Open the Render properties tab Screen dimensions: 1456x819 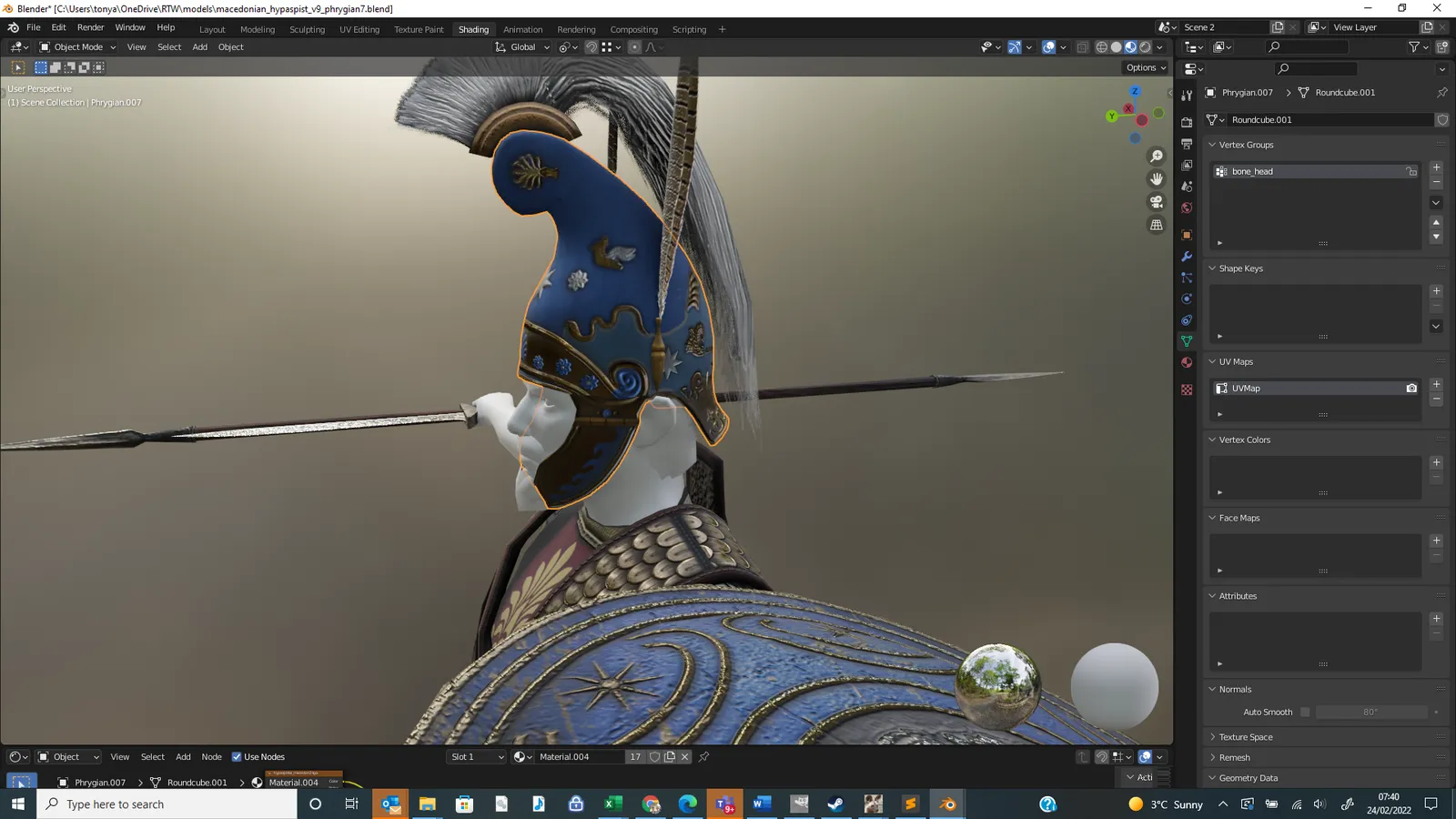coord(1187,122)
